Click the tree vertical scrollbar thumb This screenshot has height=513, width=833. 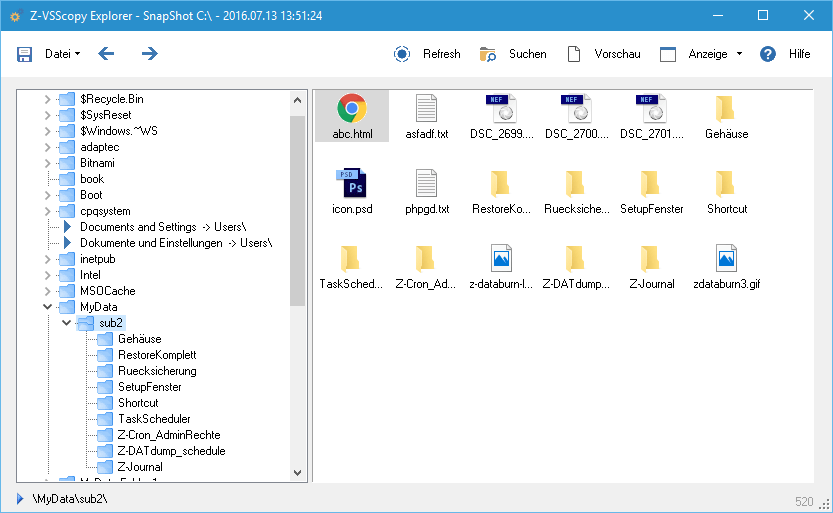click(x=298, y=211)
